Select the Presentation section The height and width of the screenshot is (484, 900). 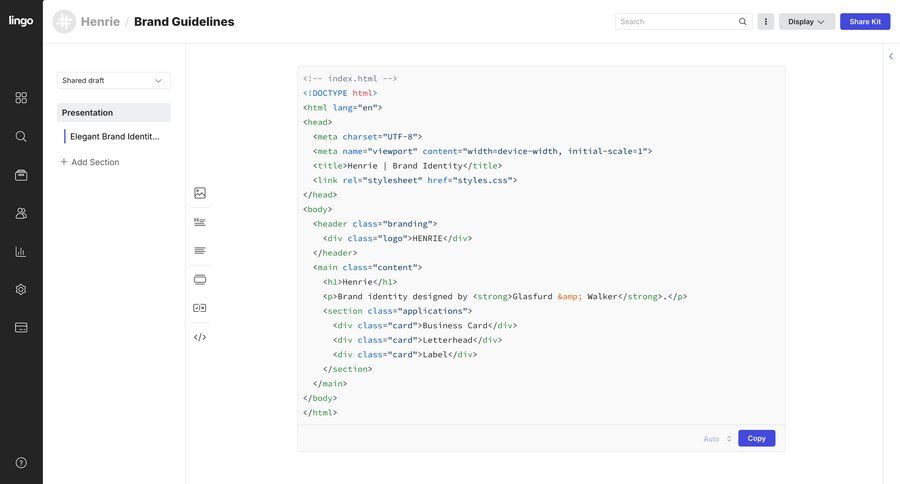pyautogui.click(x=114, y=113)
